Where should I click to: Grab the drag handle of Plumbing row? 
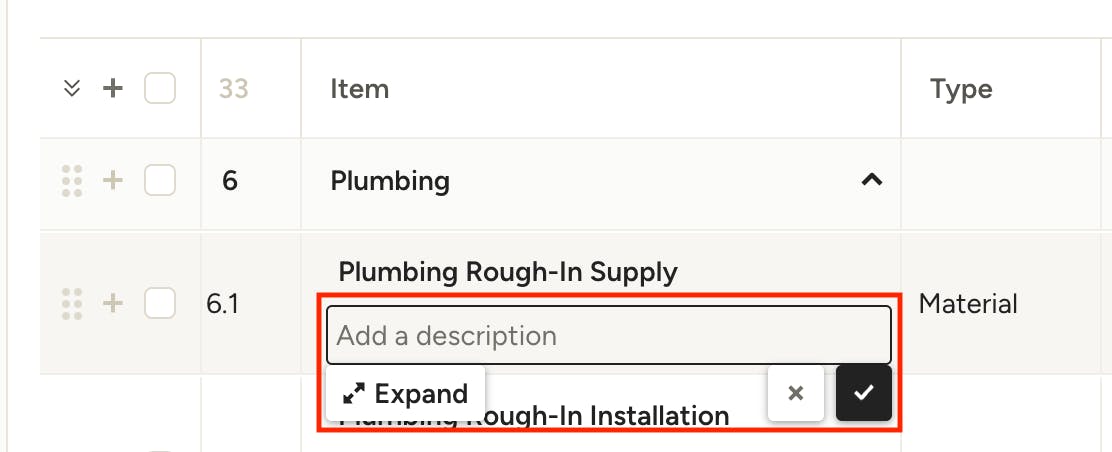point(72,181)
